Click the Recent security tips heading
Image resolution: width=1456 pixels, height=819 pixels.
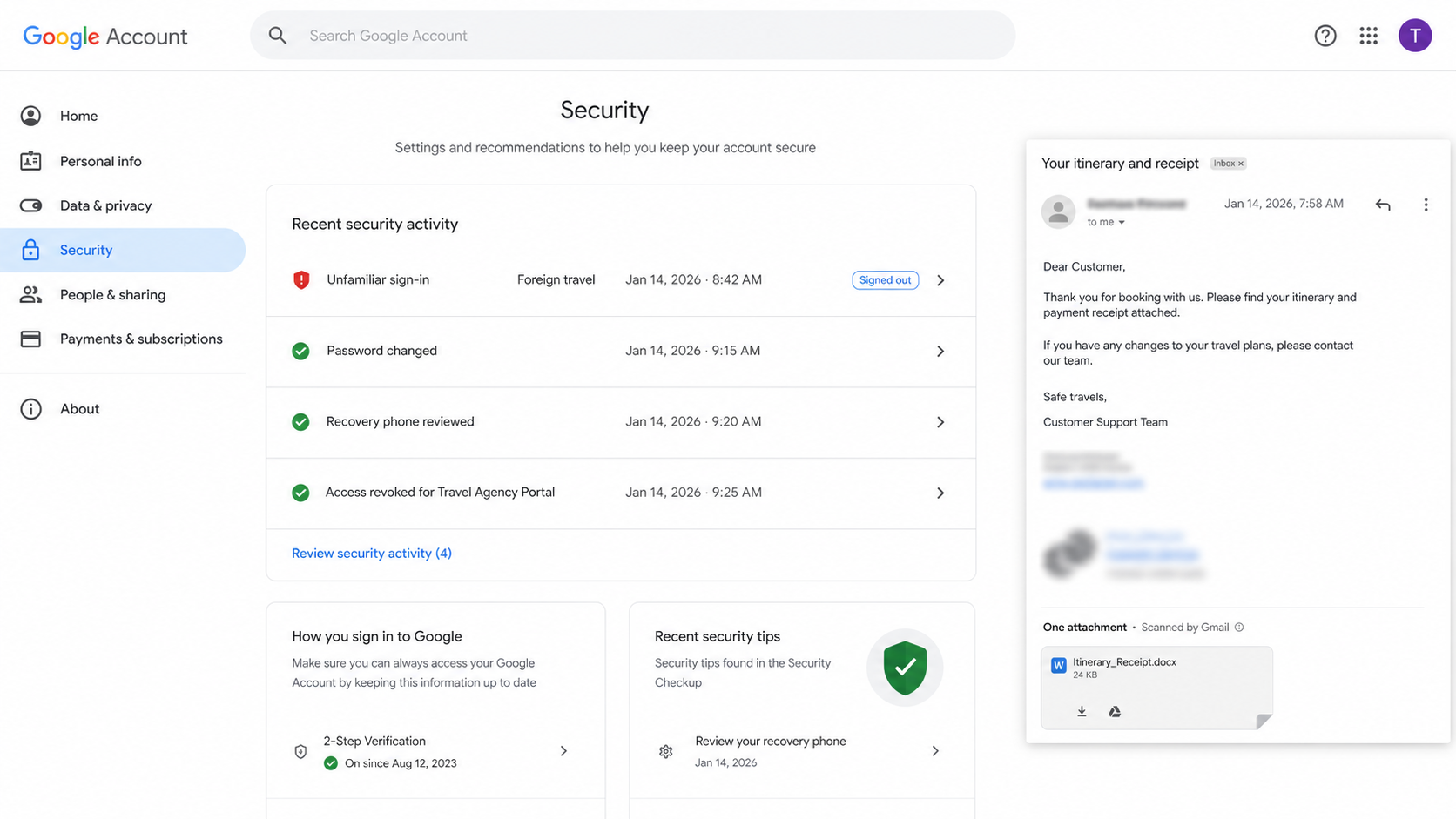click(x=718, y=637)
